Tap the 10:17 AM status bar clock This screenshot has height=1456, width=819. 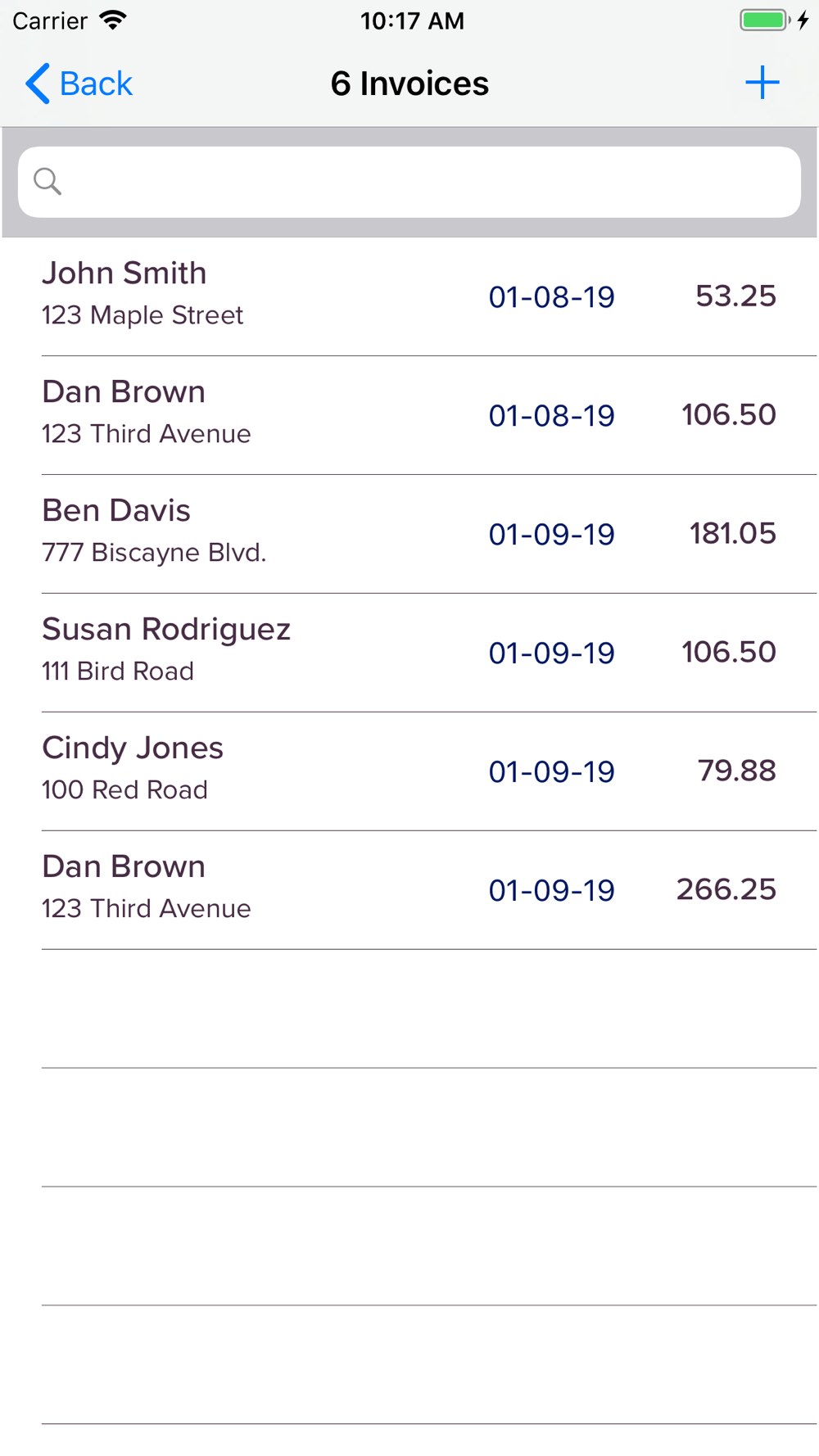pos(412,20)
